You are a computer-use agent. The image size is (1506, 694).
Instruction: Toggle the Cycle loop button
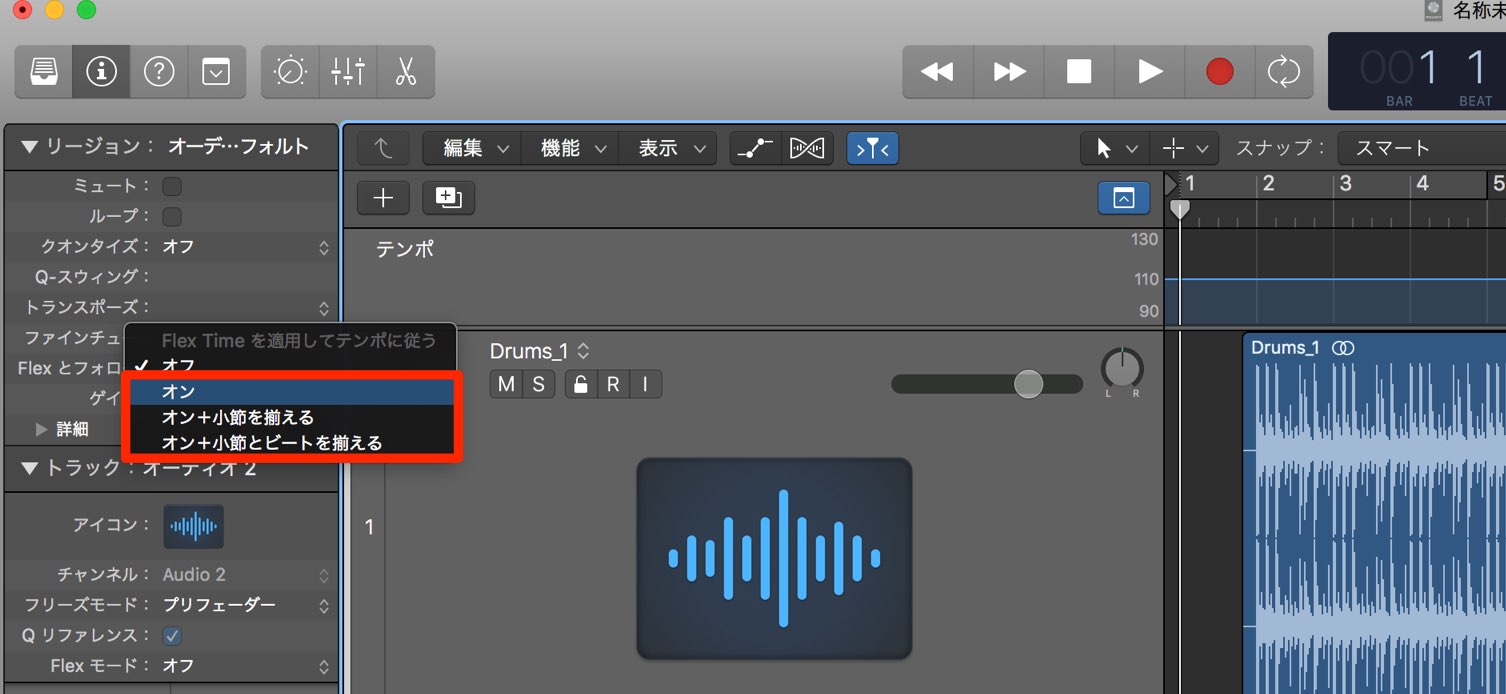click(x=1283, y=71)
